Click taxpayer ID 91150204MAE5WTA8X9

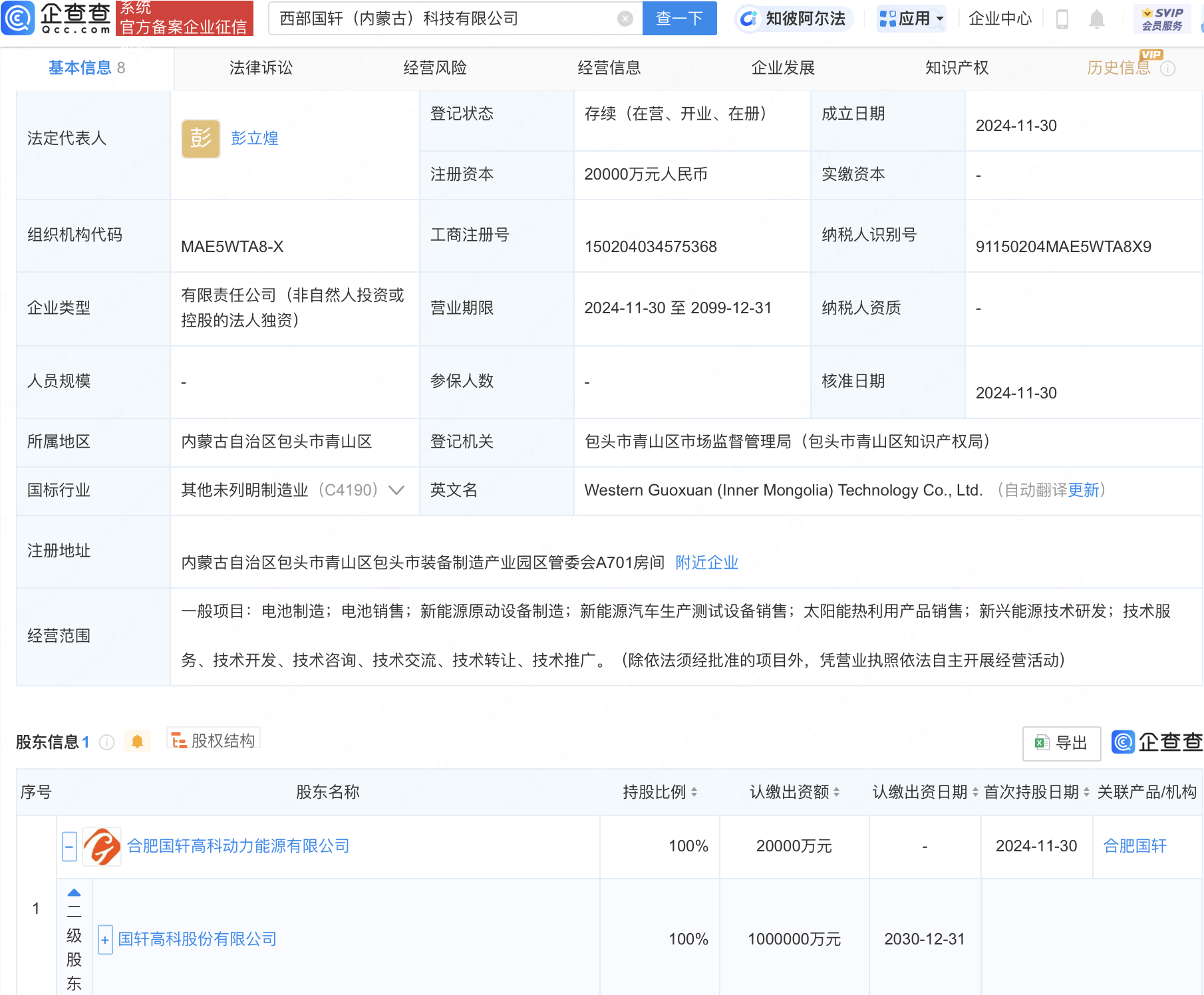point(1063,247)
